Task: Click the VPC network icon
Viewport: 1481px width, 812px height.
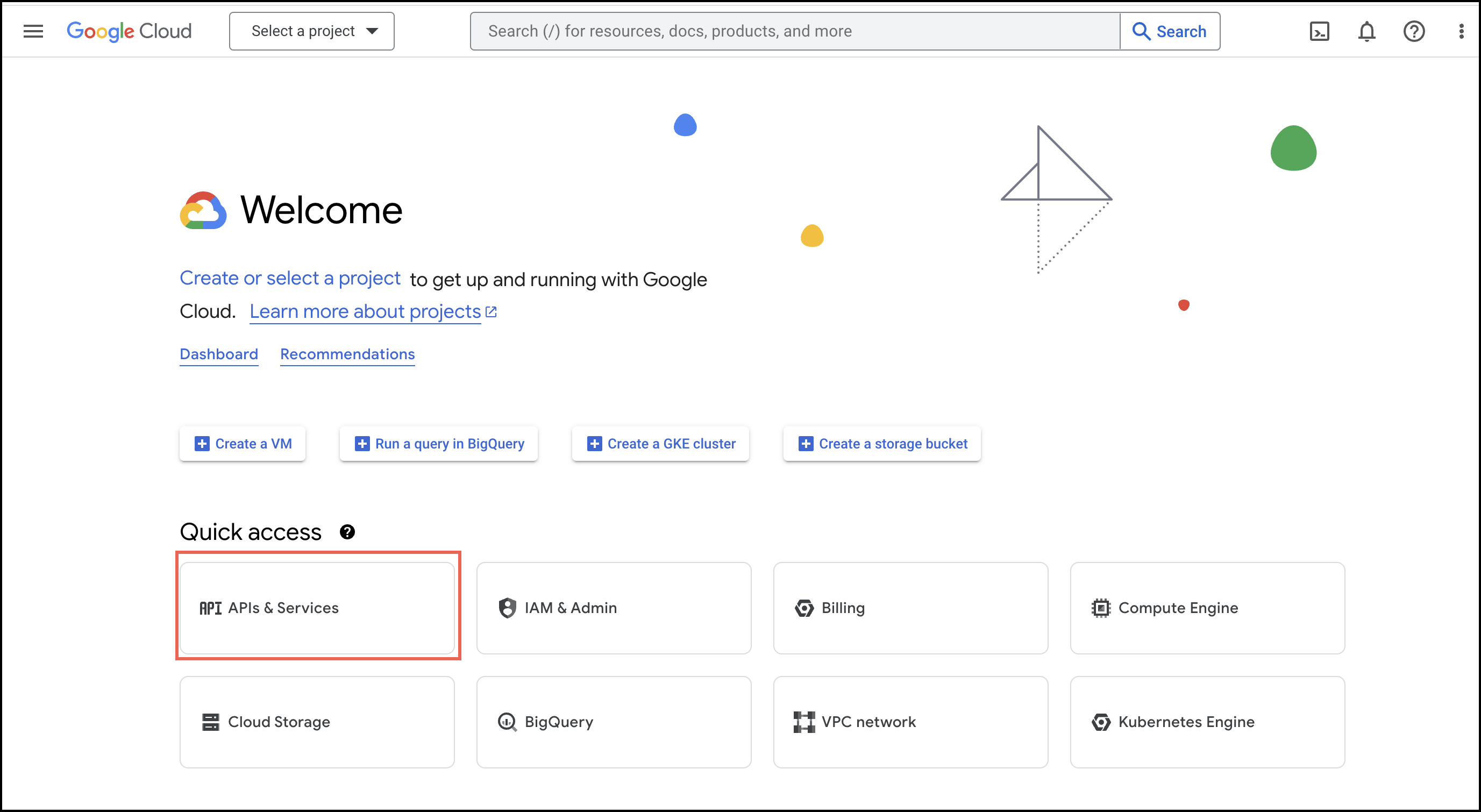Action: tap(804, 722)
